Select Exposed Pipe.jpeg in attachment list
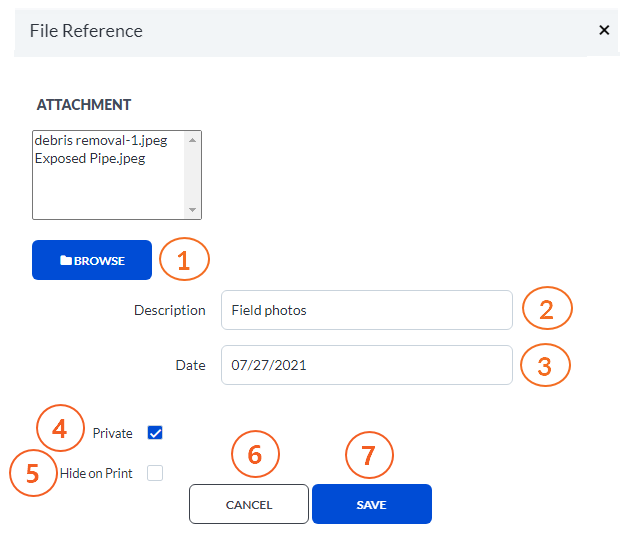628x533 pixels. pos(90,158)
